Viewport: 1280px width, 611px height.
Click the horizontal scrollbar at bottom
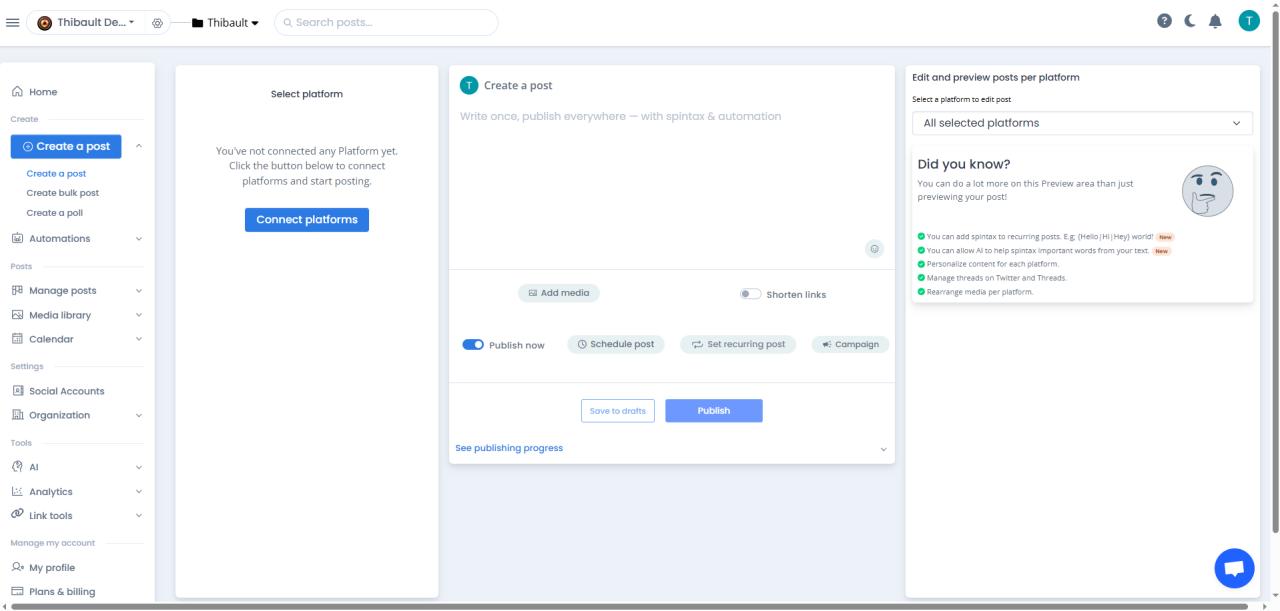(x=628, y=606)
